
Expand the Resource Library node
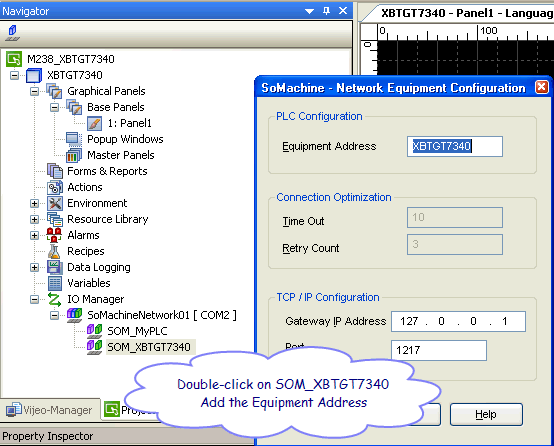[x=34, y=219]
